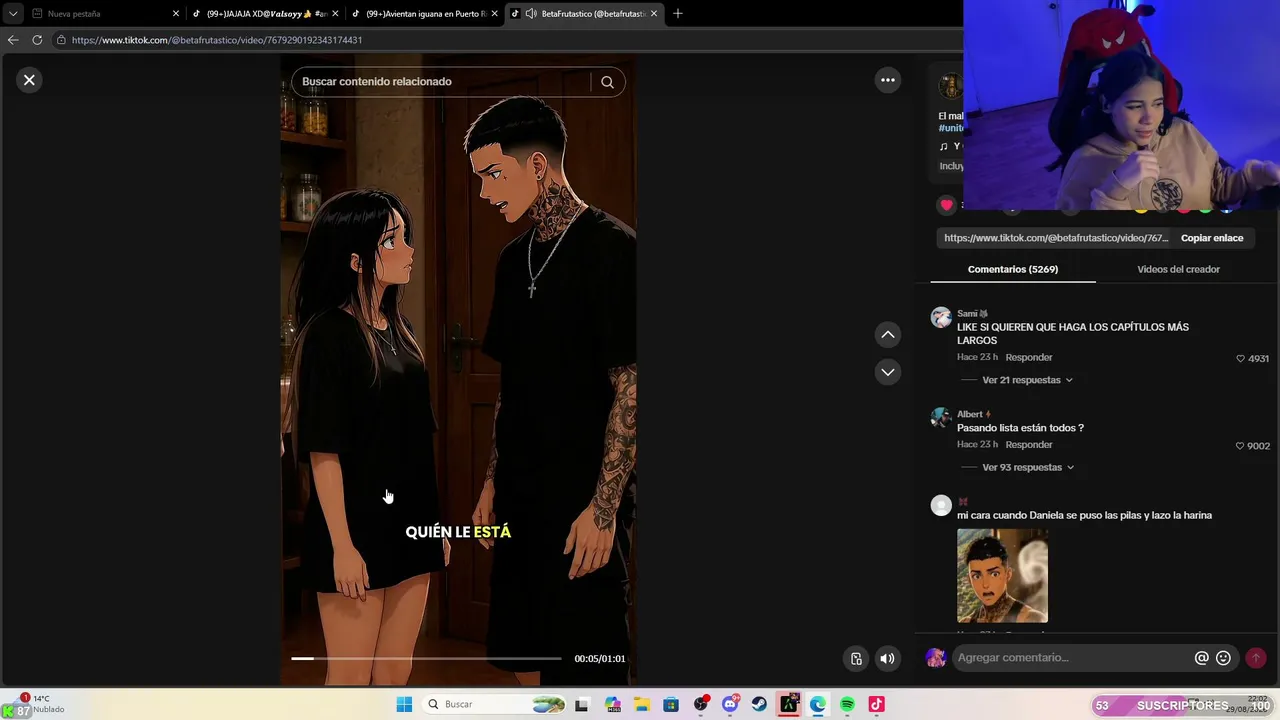
Task: Expand Ver 21 respuestas
Action: point(1027,380)
